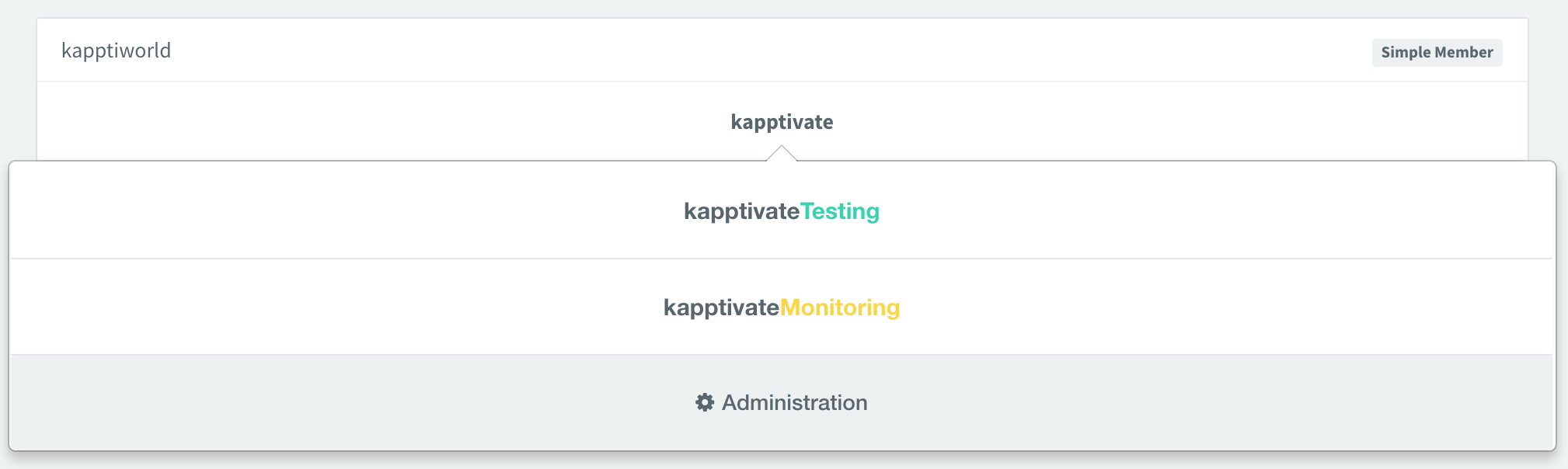Click empty space in the kapptivateMonitoring row

311,307
